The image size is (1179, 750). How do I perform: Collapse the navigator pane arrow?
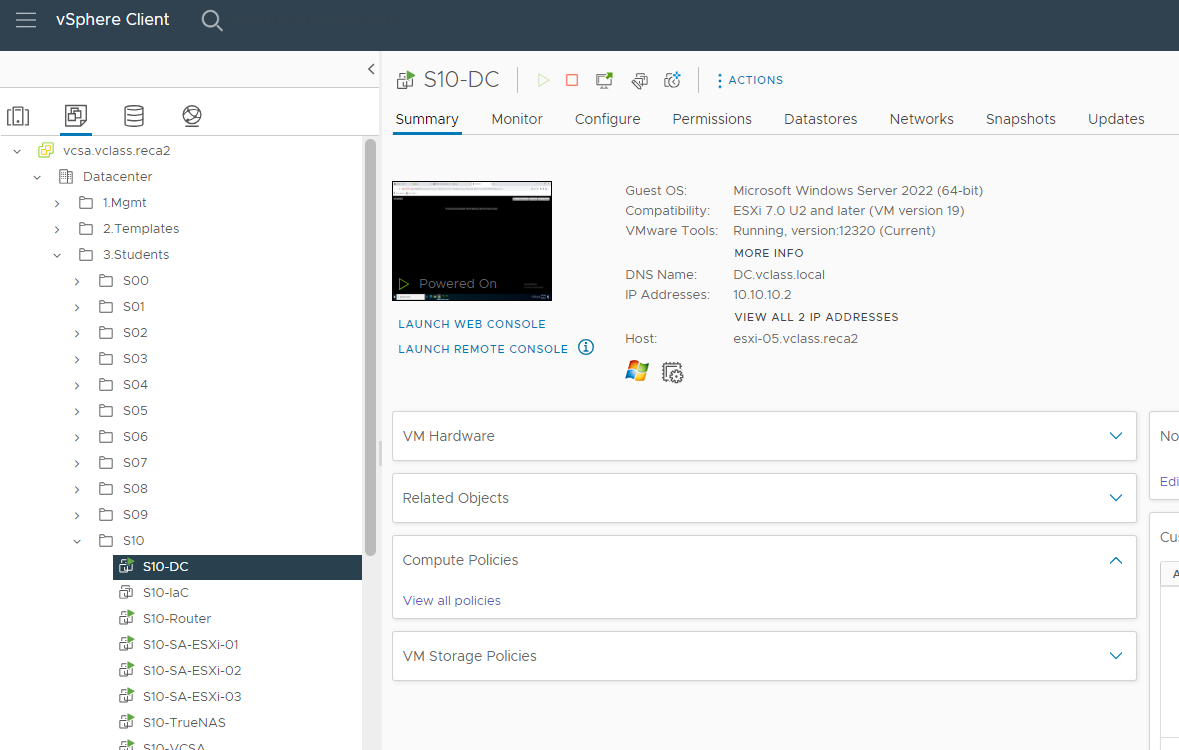pos(371,68)
